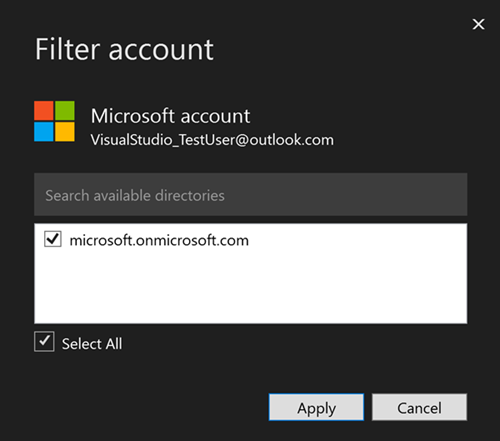Image resolution: width=500 pixels, height=441 pixels.
Task: Toggle the Select All checkbox
Action: (44, 342)
